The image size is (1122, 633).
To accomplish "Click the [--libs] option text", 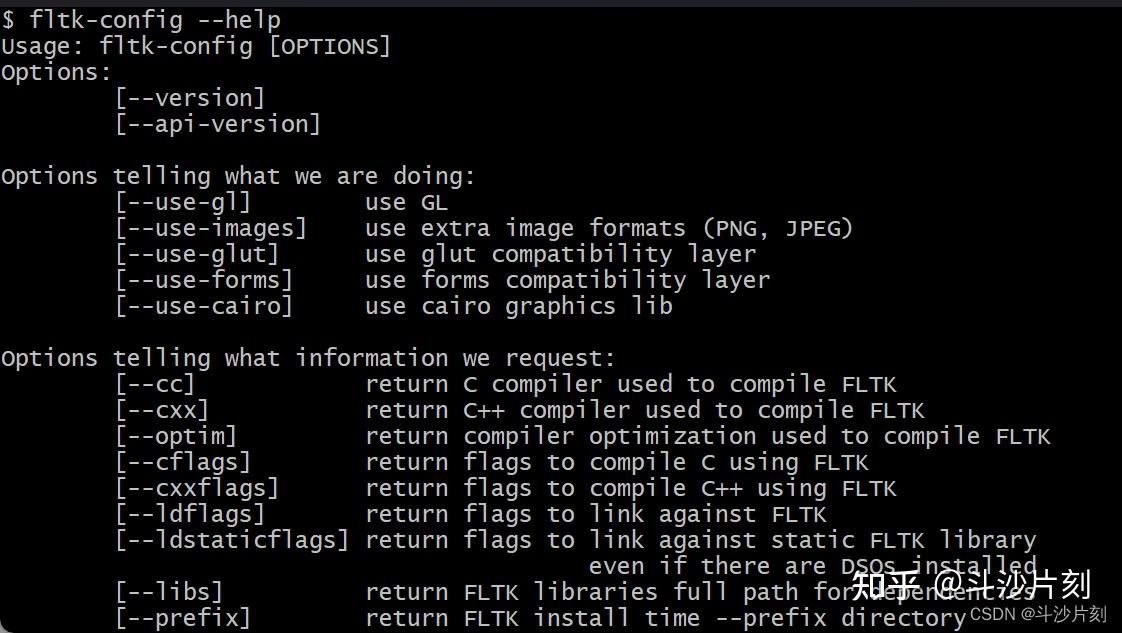I will click(x=169, y=592).
